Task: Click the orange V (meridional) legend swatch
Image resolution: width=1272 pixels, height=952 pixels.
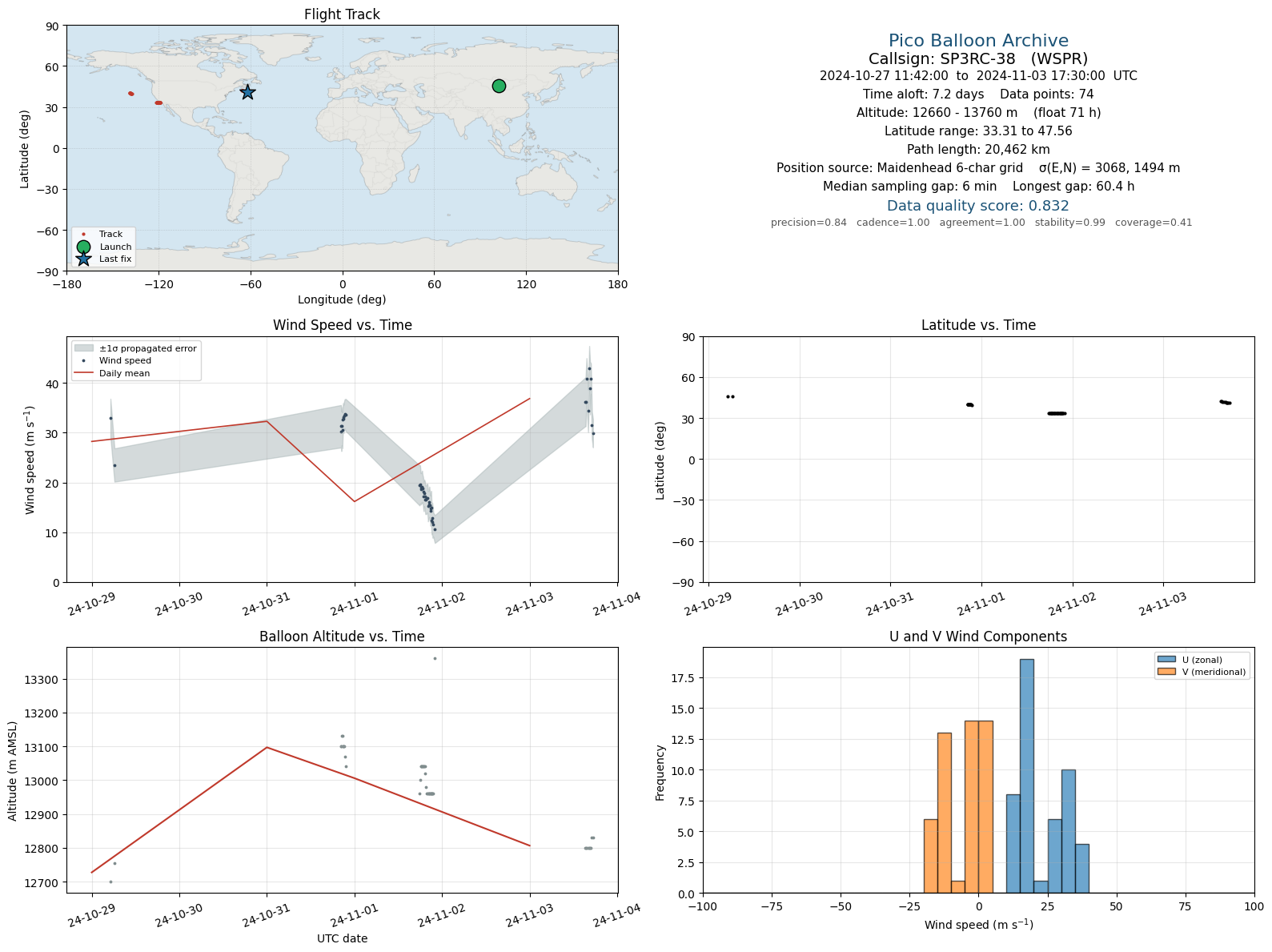Action: [1166, 672]
